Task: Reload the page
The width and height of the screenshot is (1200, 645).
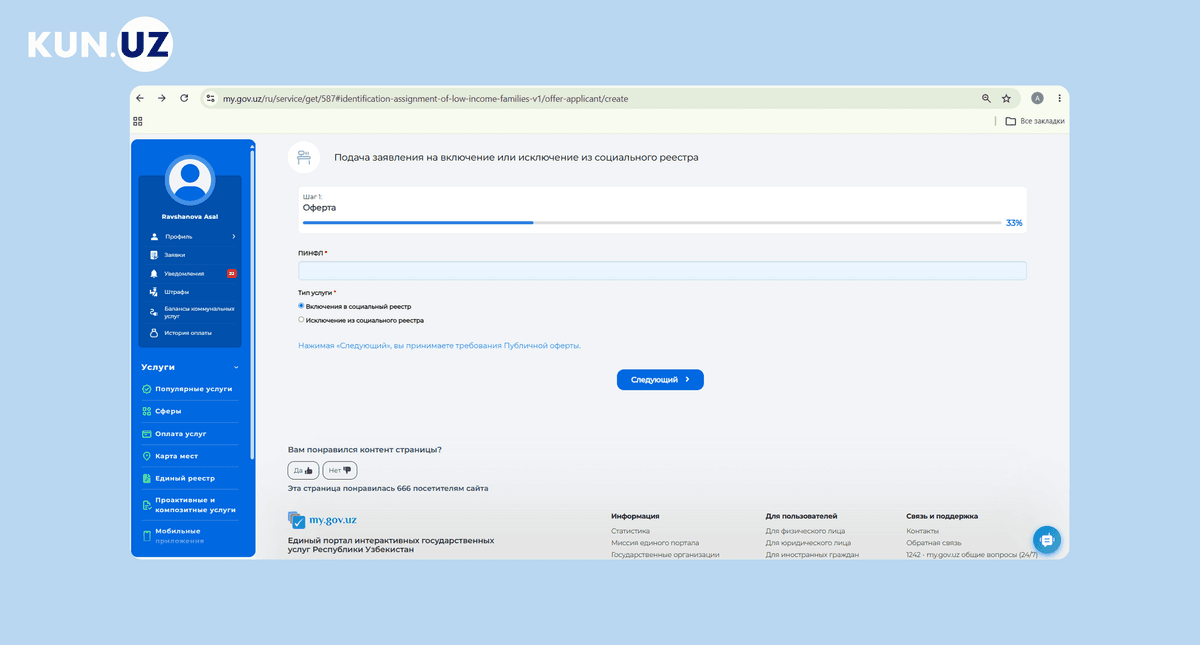Action: tap(184, 98)
